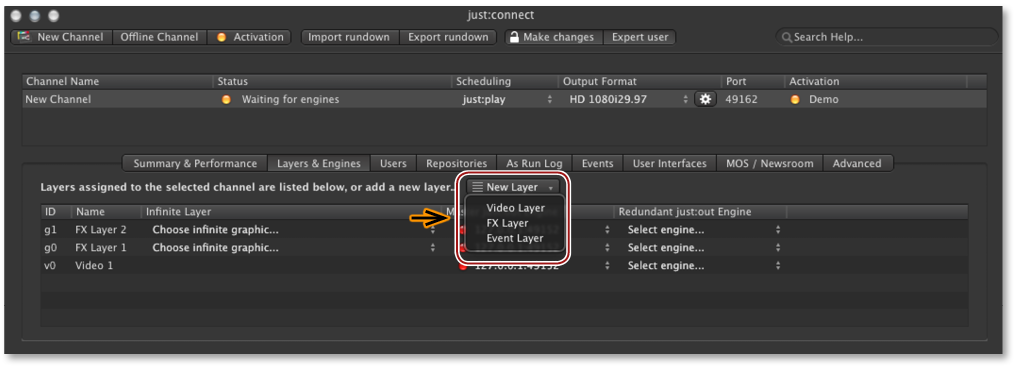Choose Event Layer from the menu
Image resolution: width=1015 pixels, height=367 pixels.
(x=515, y=238)
